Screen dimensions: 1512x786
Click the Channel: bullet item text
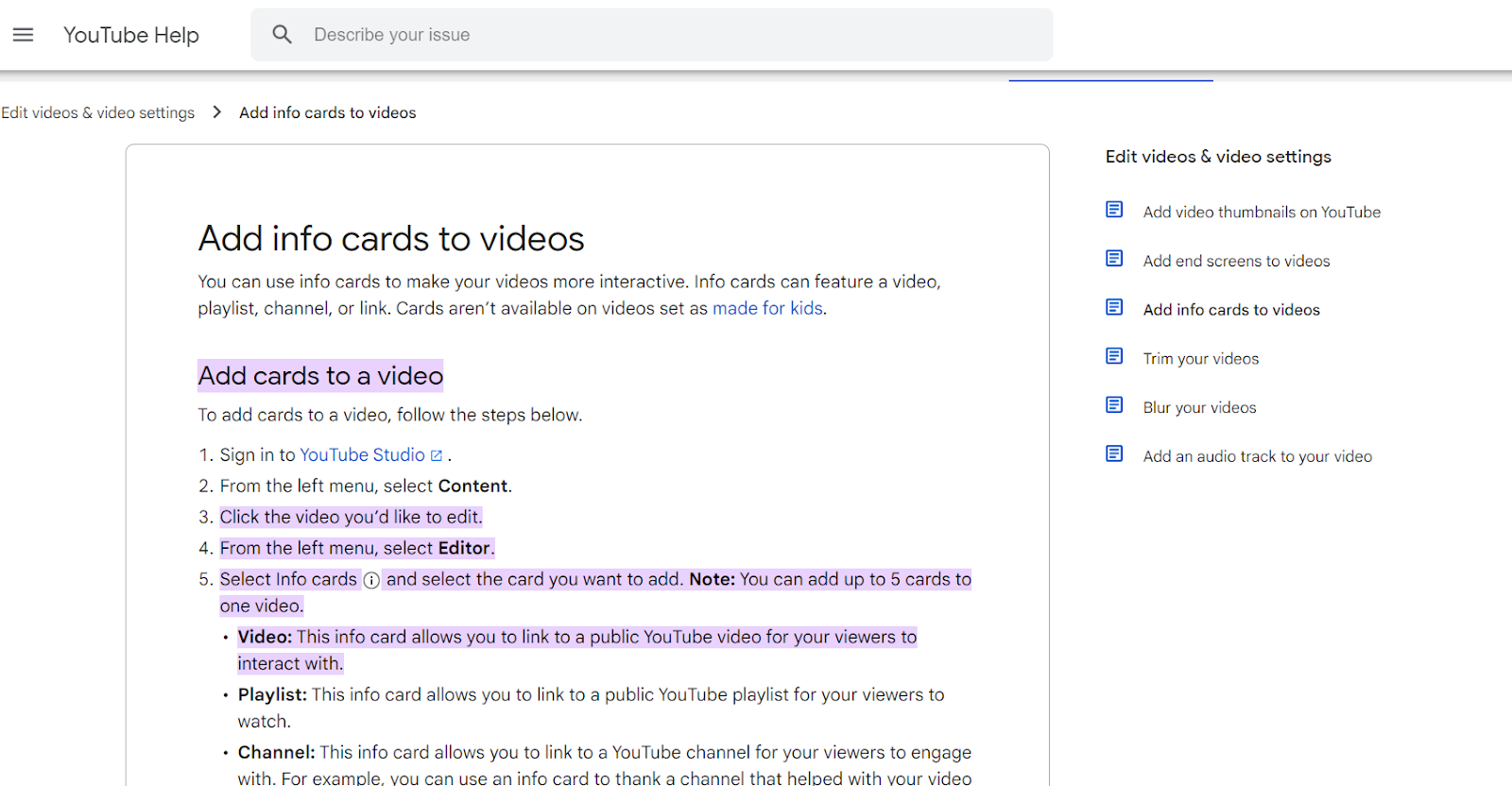(605, 765)
